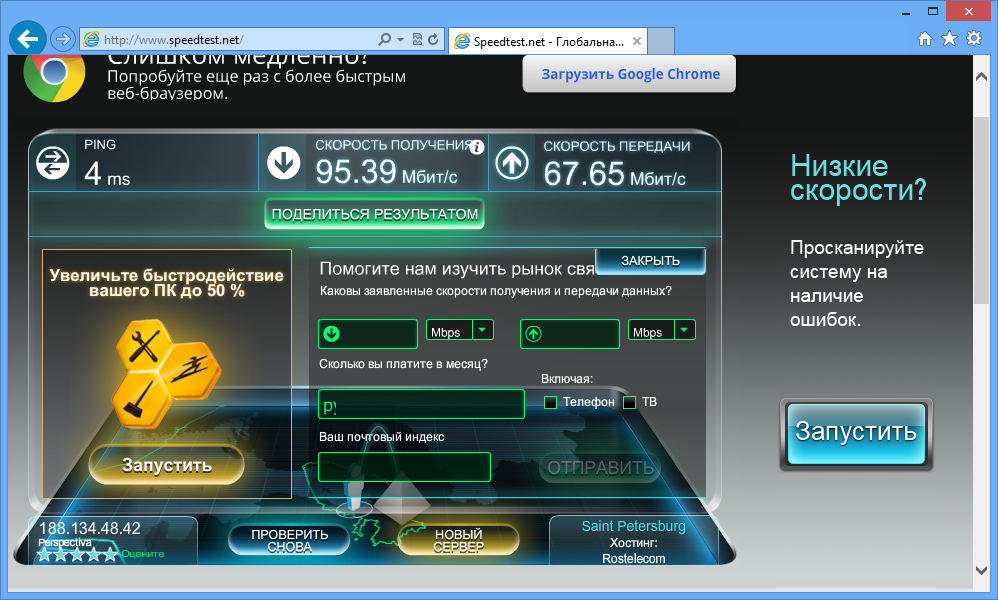This screenshot has width=998, height=600.
Task: Maximize the browser window
Action: [x=932, y=11]
